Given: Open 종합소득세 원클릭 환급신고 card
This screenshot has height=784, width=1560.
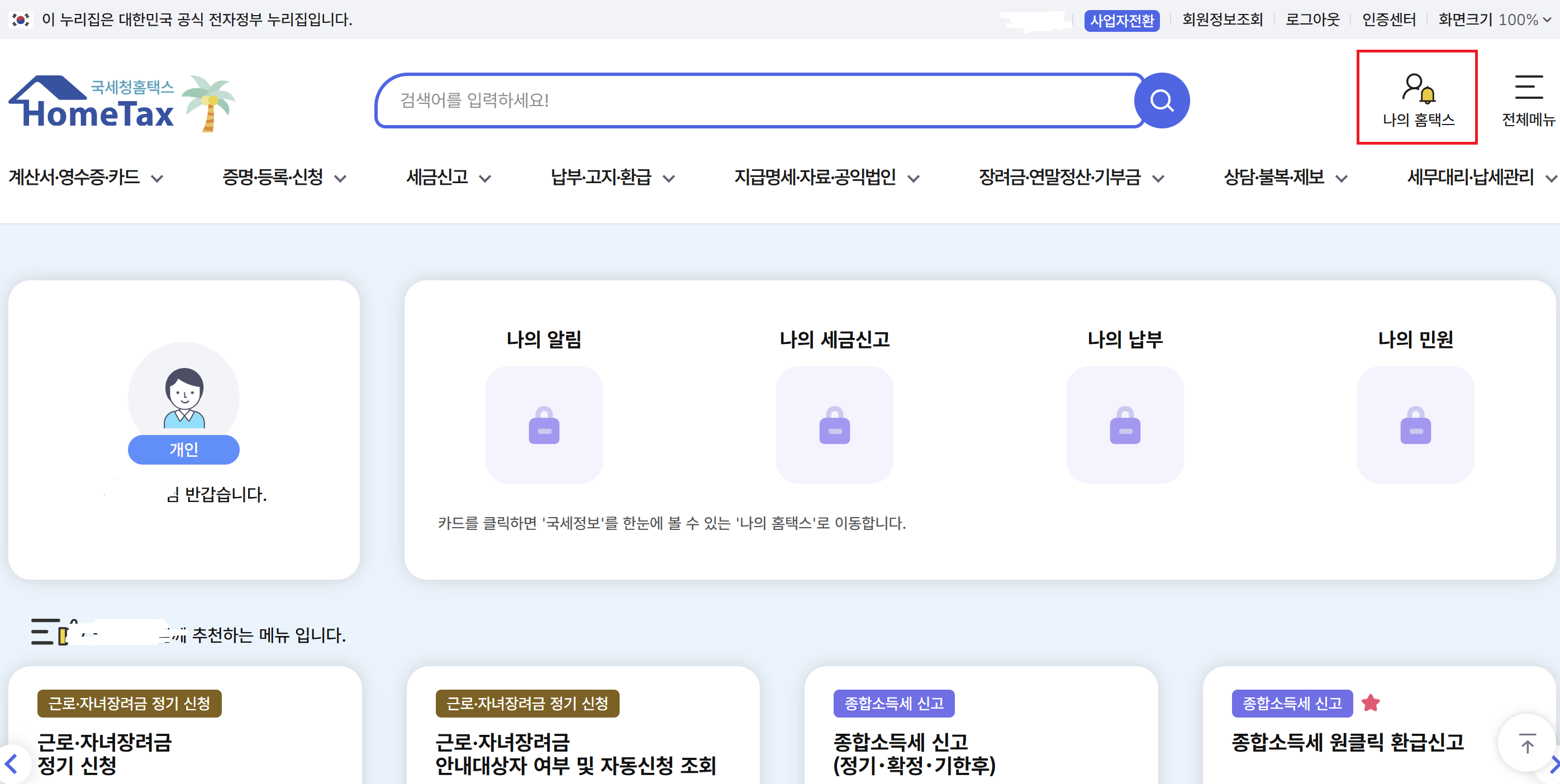Looking at the screenshot, I should pos(1347,742).
